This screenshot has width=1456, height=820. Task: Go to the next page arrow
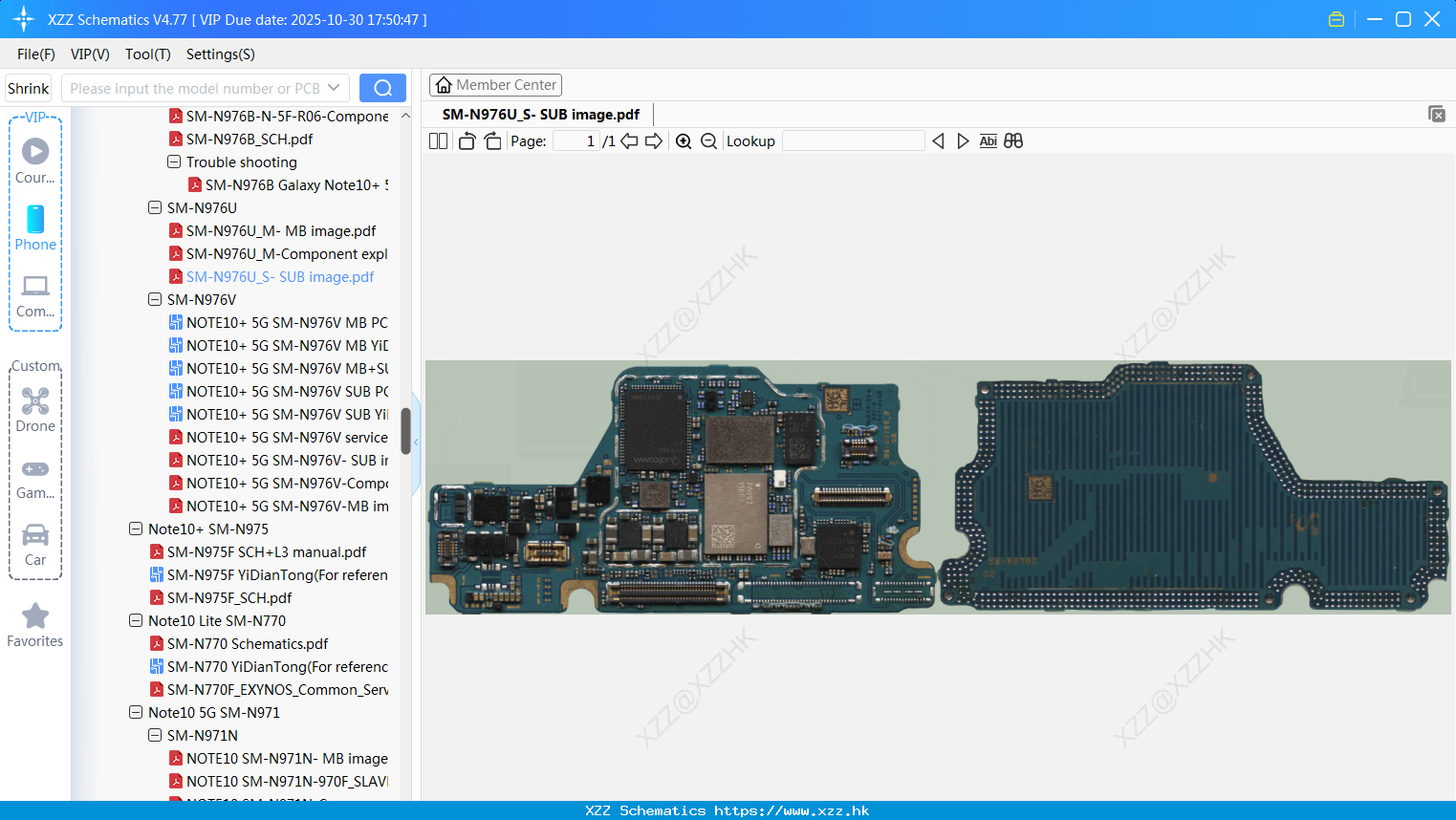tap(654, 140)
